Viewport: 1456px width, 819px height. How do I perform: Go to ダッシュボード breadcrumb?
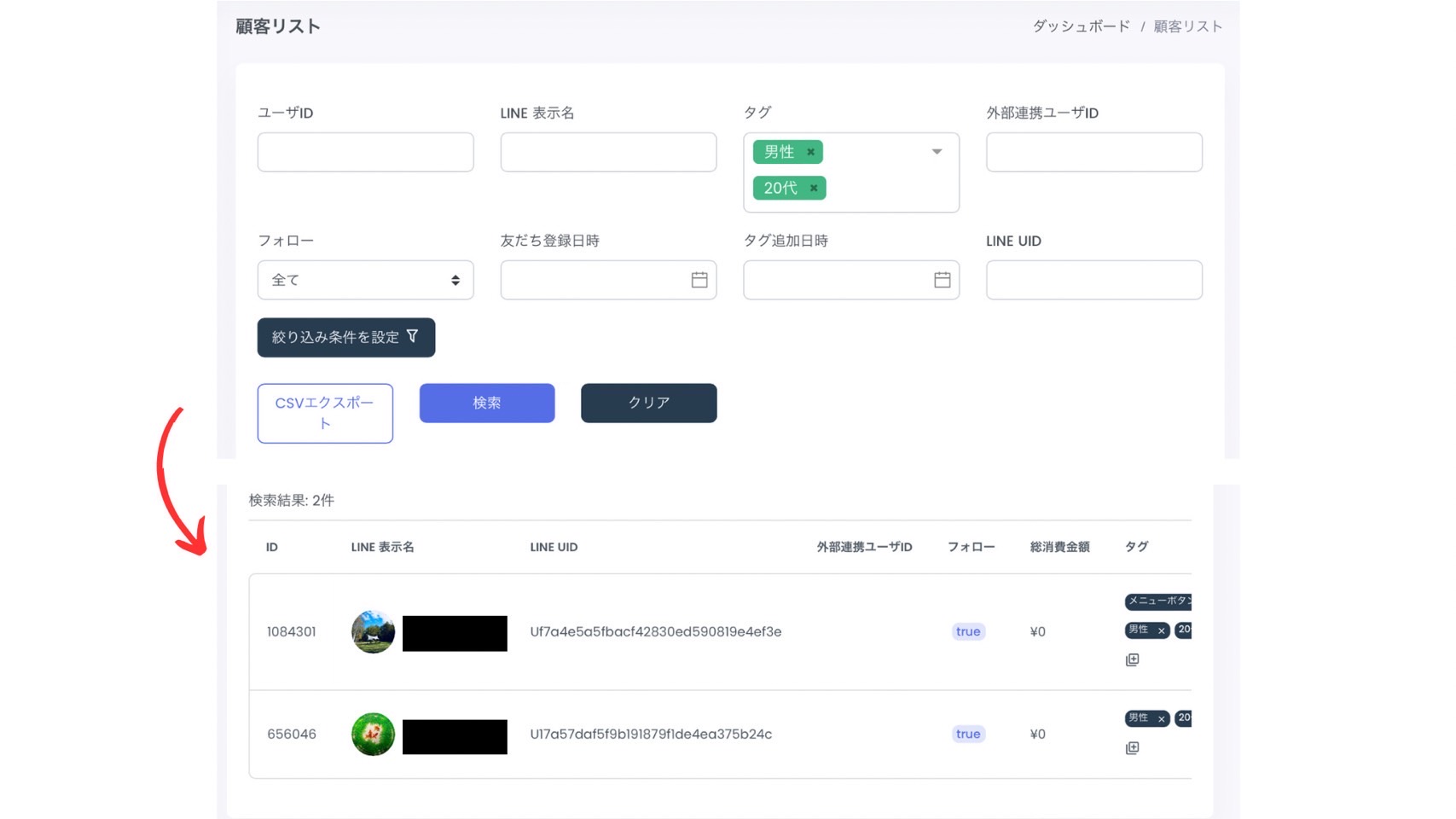[1081, 26]
